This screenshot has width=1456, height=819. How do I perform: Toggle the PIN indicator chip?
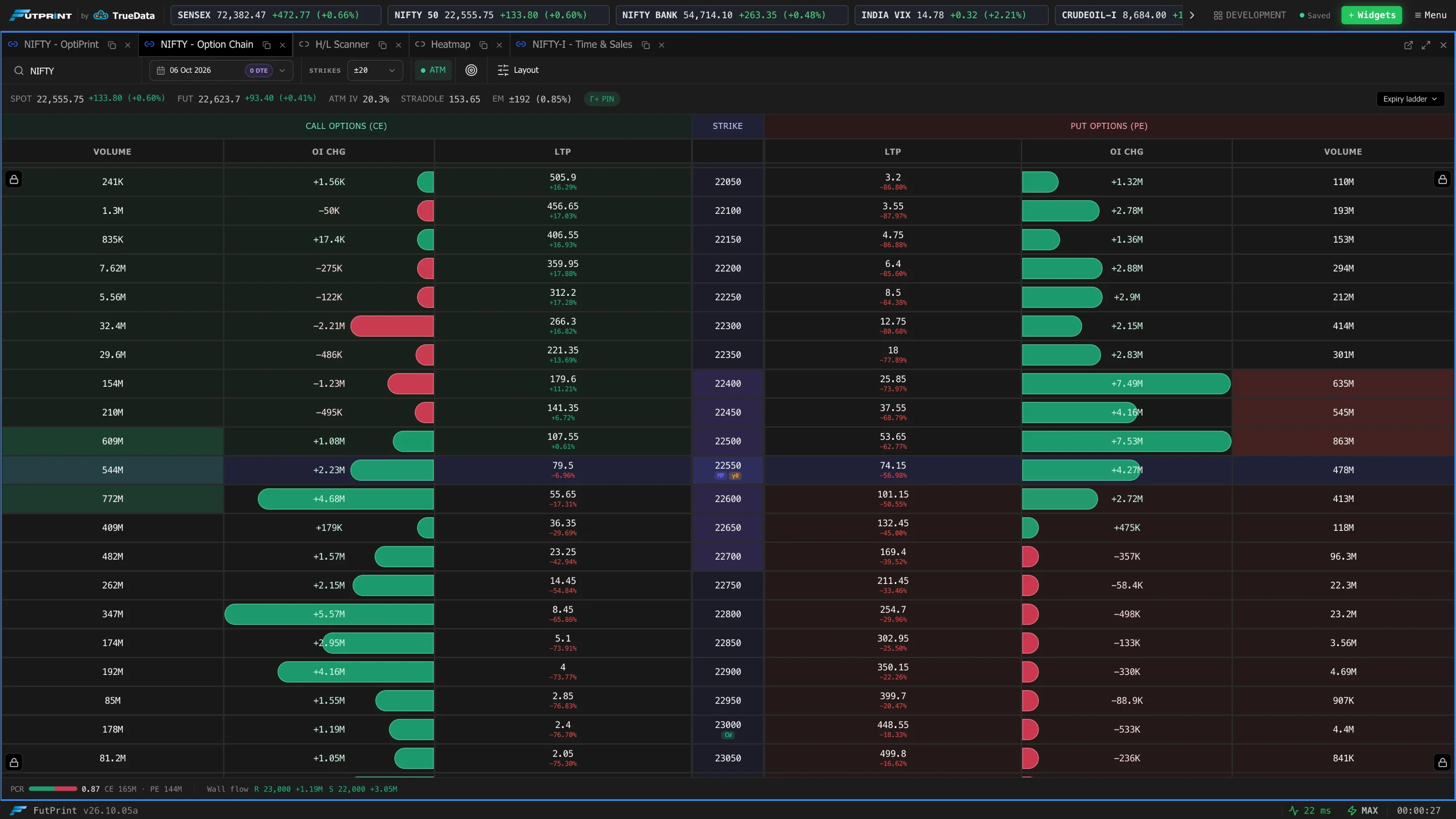point(602,99)
